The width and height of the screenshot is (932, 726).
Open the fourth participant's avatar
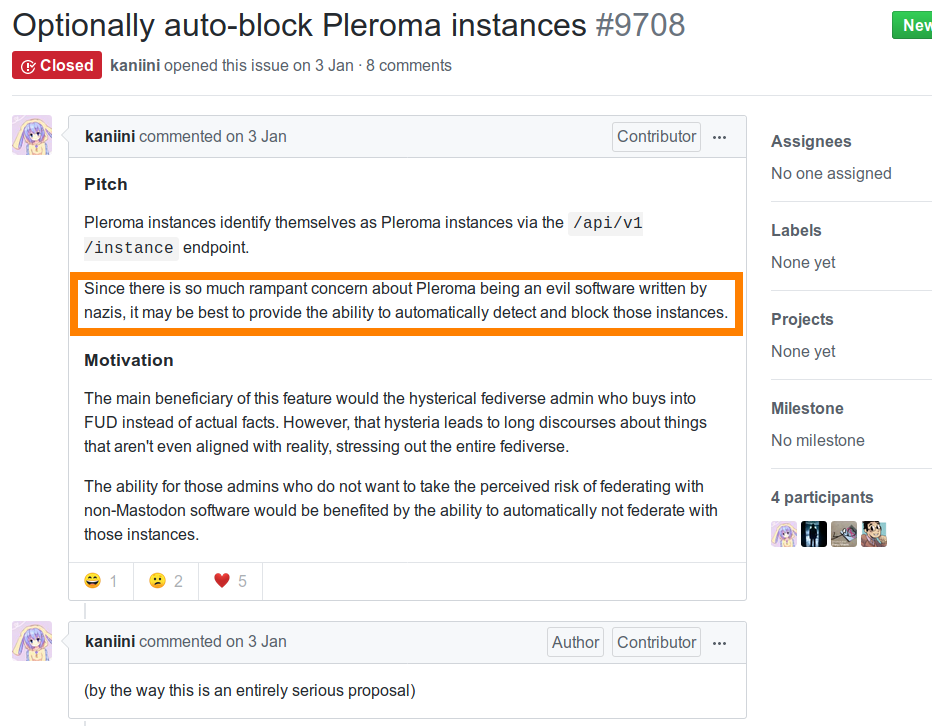874,534
